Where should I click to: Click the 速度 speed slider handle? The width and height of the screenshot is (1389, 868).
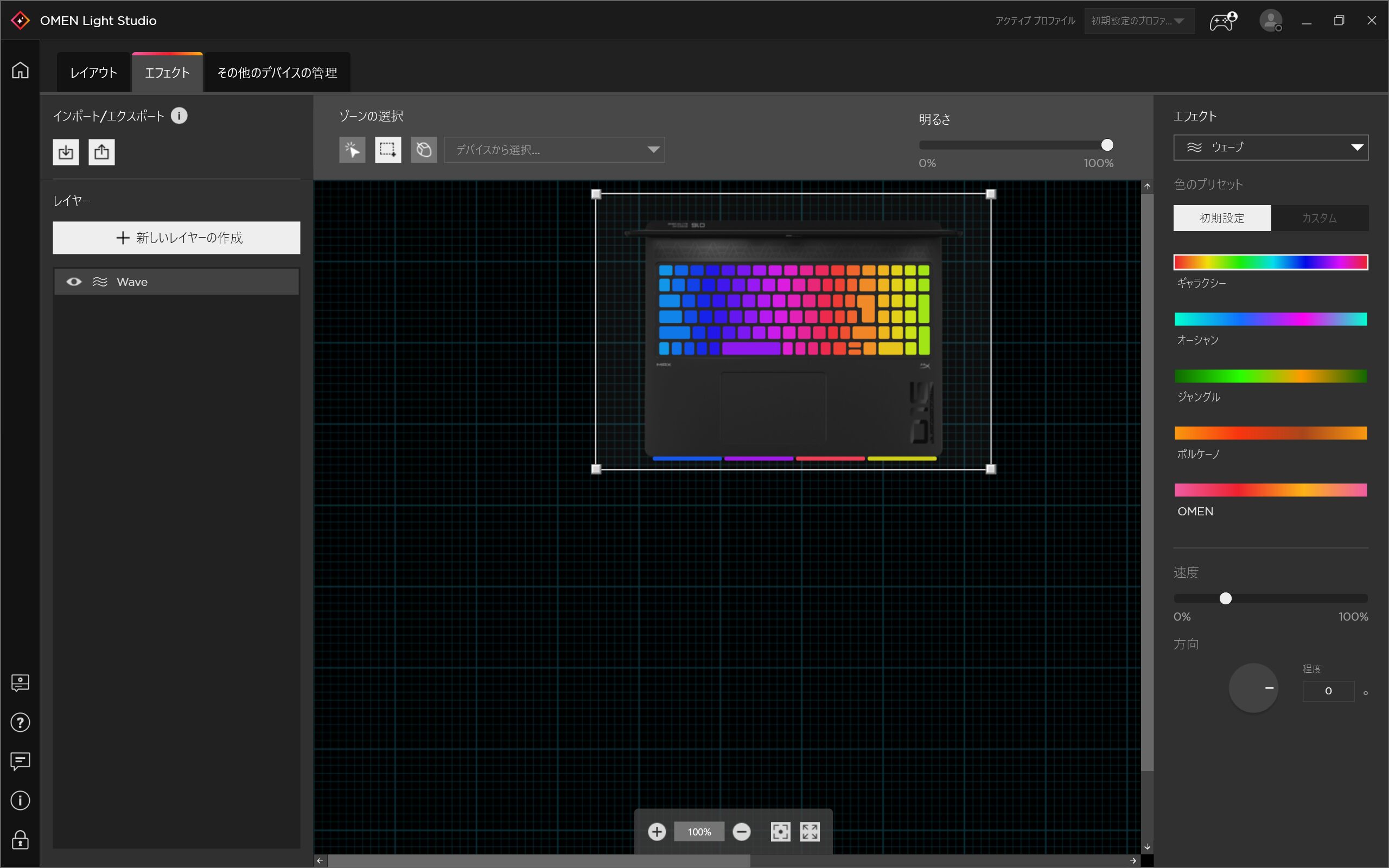tap(1226, 599)
